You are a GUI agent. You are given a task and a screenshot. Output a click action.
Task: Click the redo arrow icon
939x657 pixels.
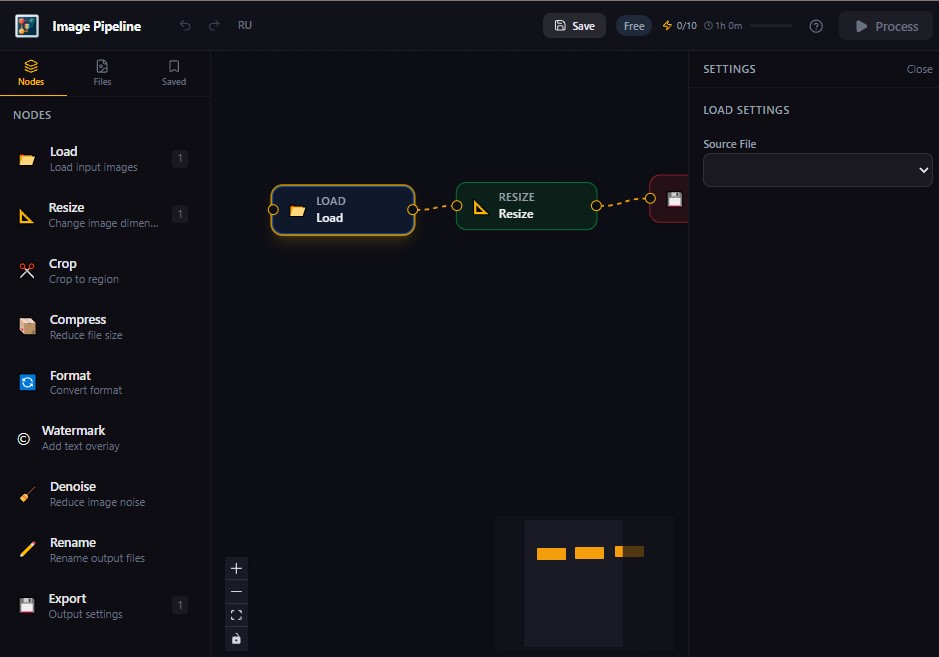pyautogui.click(x=214, y=25)
